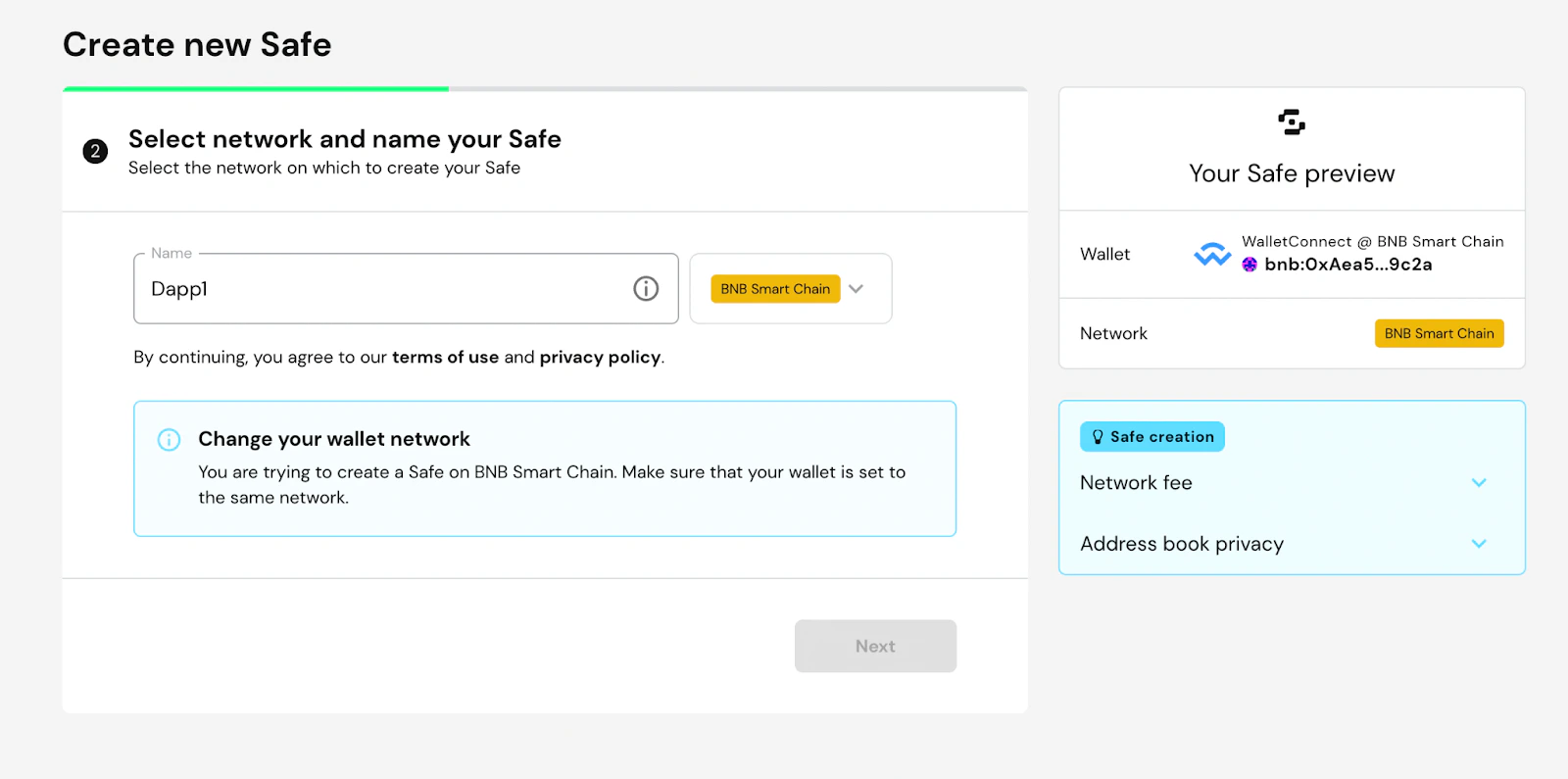Image resolution: width=1568 pixels, height=779 pixels.
Task: Click the chevron arrow of the network selector
Action: tap(856, 289)
